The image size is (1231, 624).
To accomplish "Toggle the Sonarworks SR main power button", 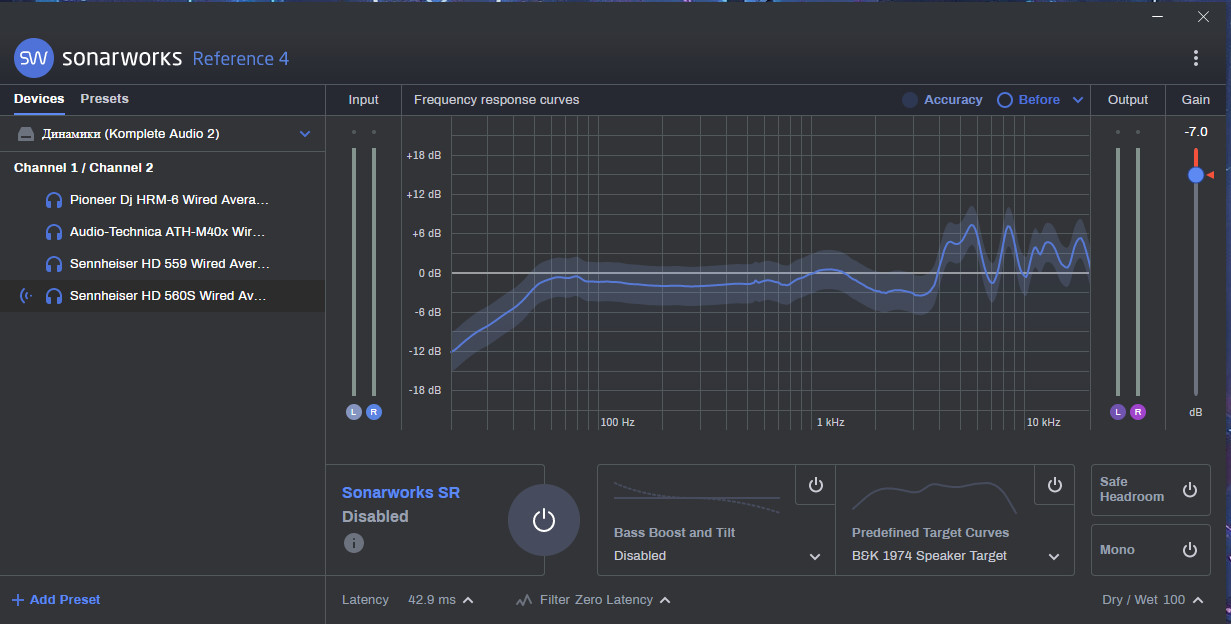I will click(x=543, y=520).
